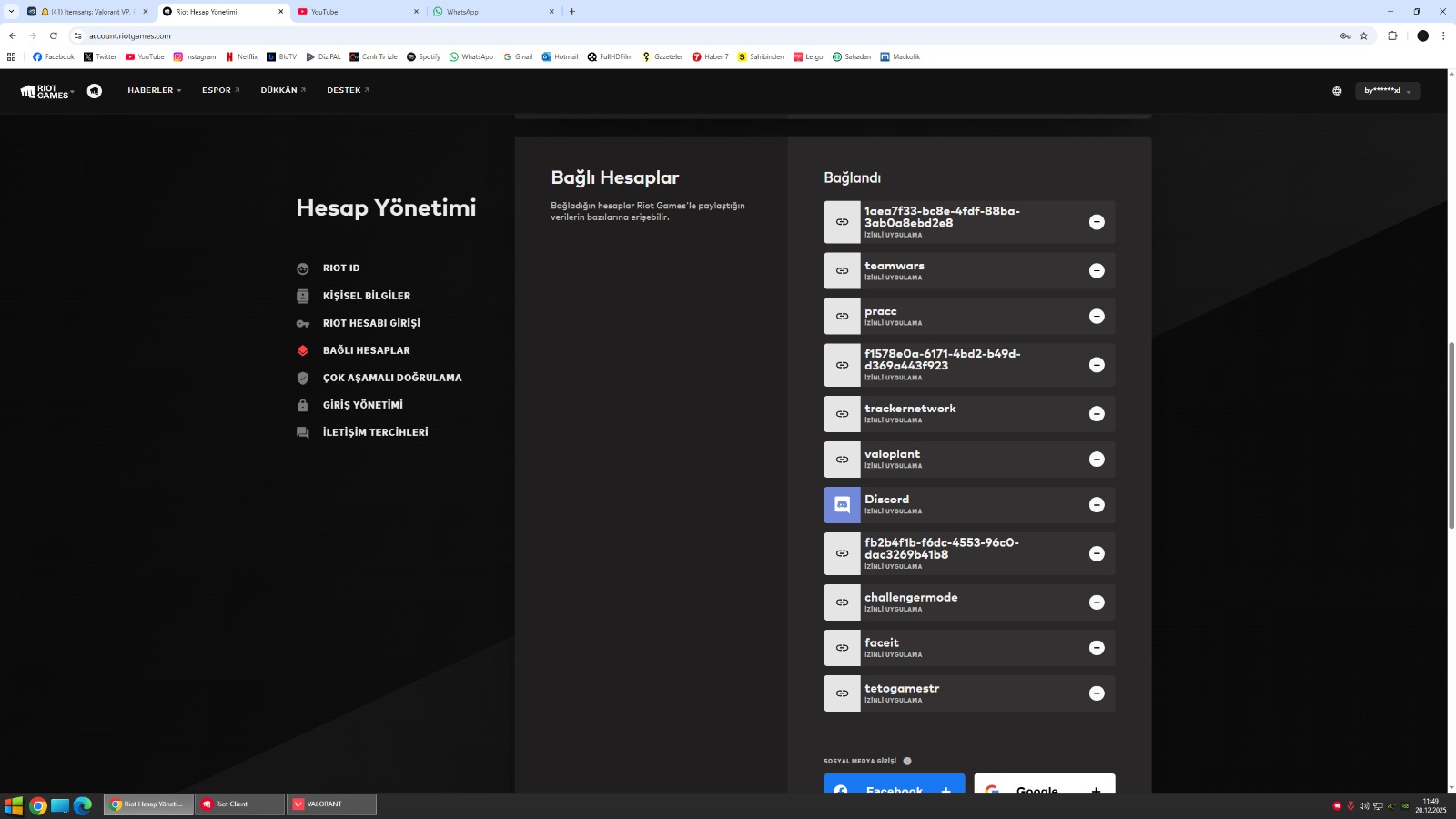This screenshot has height=819, width=1456.
Task: Click the Riot fist logo icon
Action: click(x=95, y=91)
